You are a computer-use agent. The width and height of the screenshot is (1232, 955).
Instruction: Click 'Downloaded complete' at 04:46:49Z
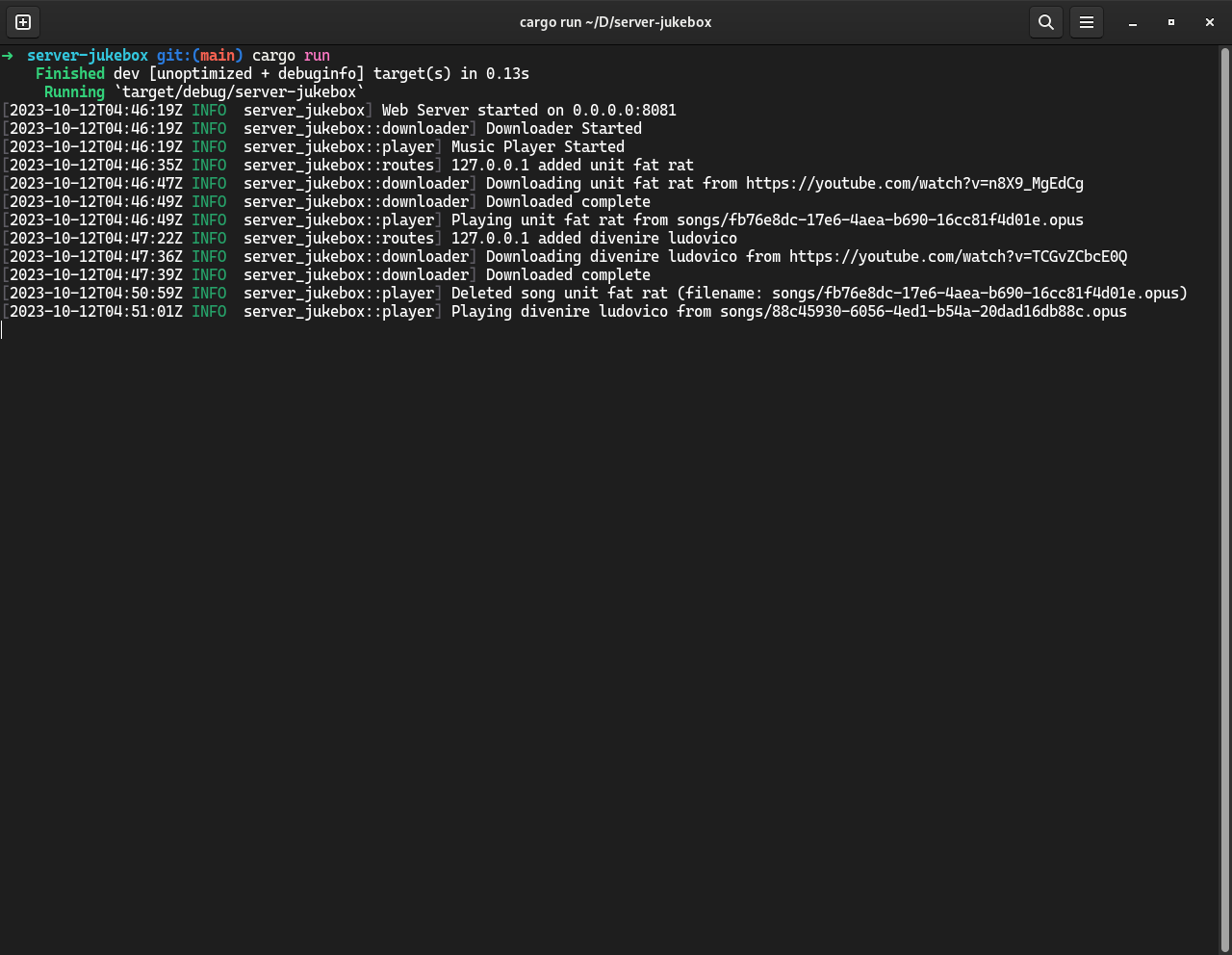[568, 201]
